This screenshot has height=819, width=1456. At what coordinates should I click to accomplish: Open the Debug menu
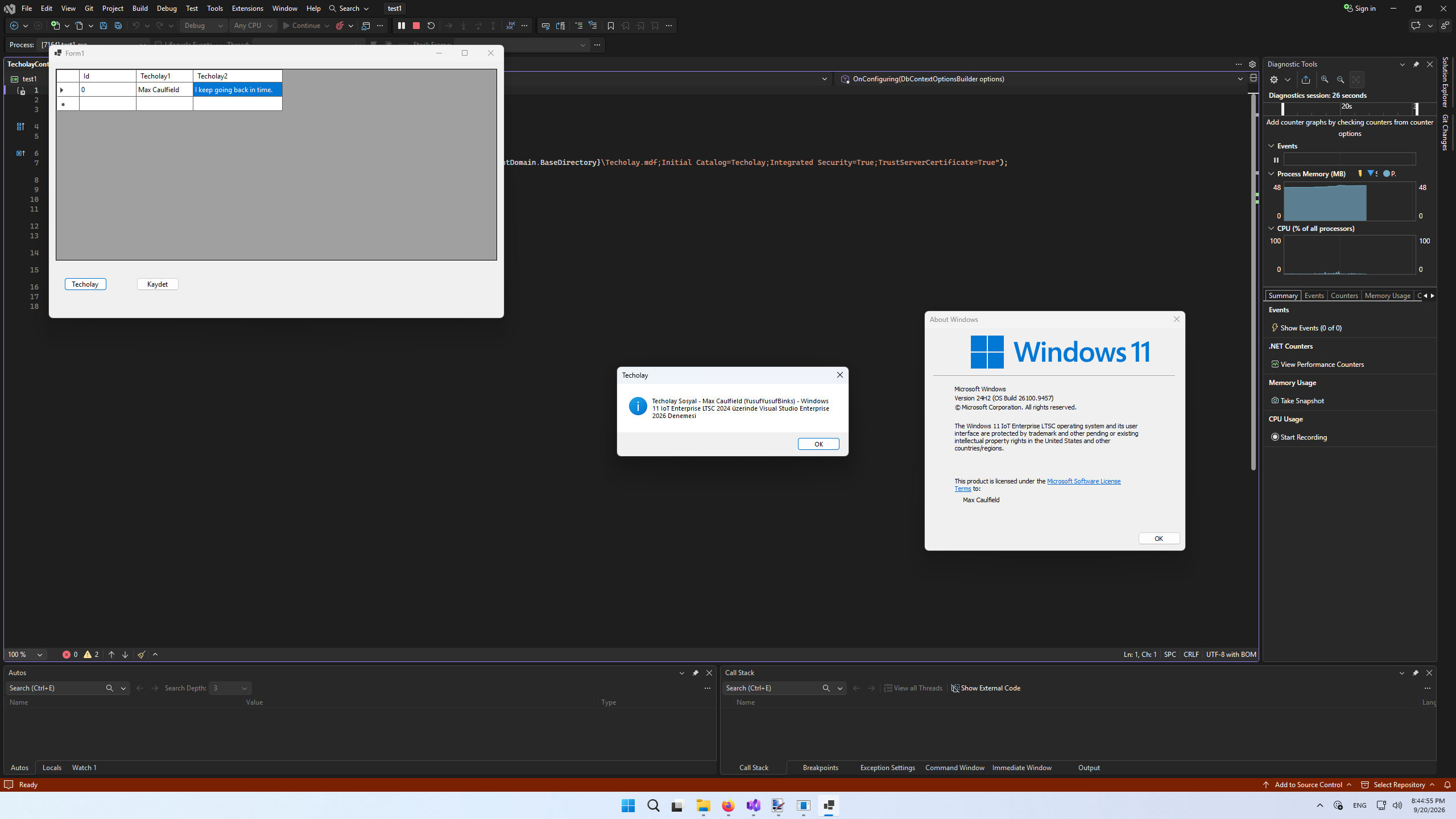click(167, 9)
